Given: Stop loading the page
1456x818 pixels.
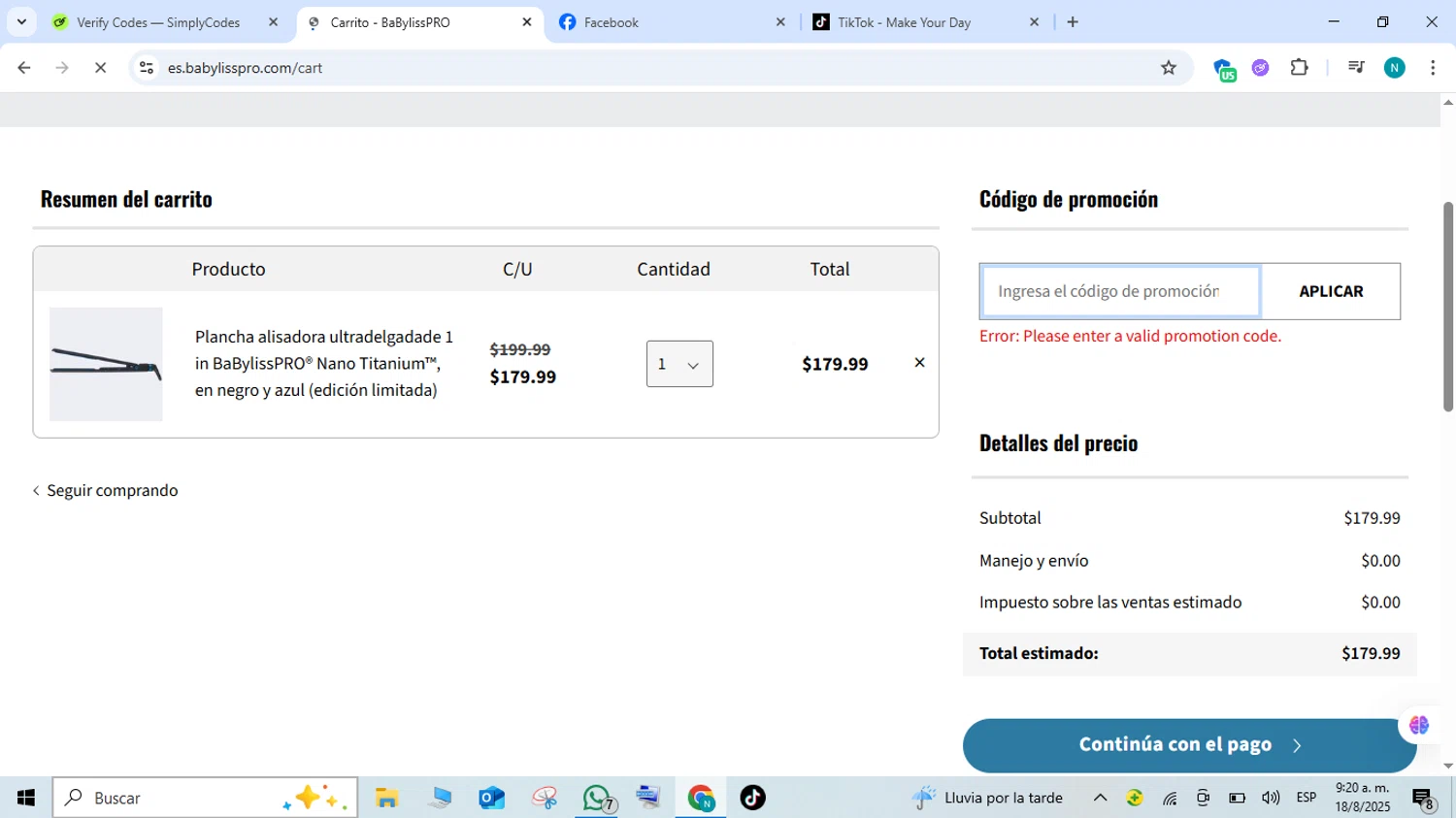Looking at the screenshot, I should 100,68.
